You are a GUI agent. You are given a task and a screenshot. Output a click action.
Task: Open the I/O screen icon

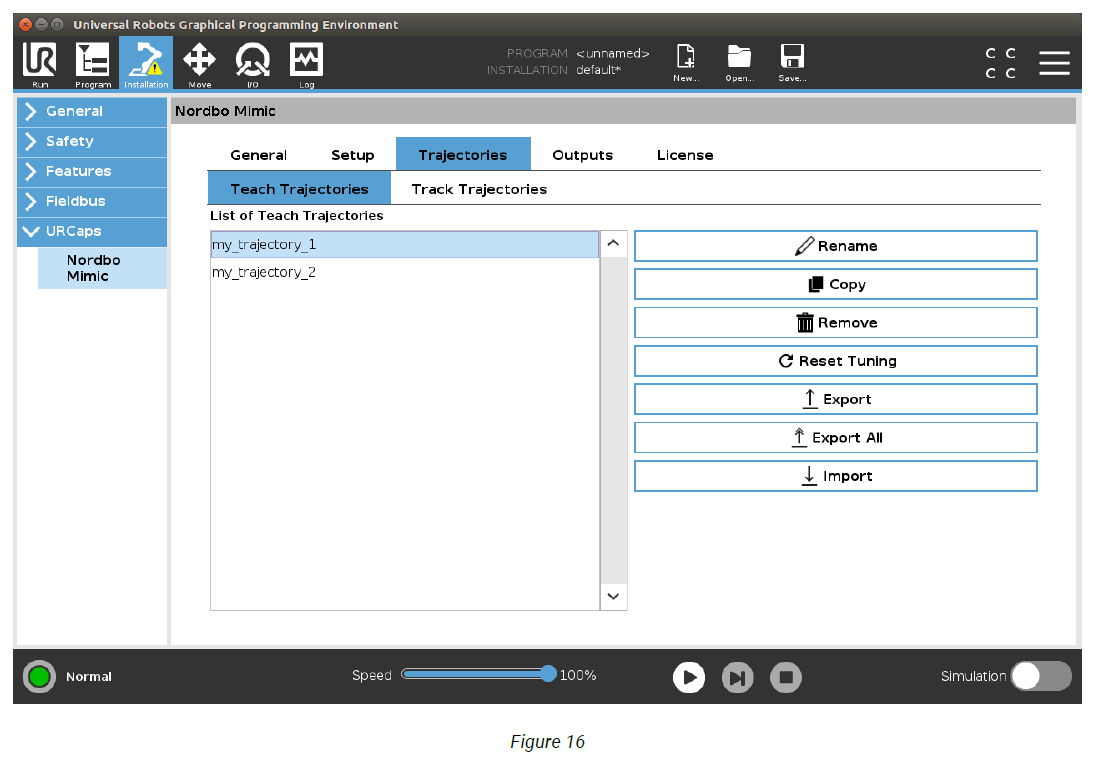(252, 64)
